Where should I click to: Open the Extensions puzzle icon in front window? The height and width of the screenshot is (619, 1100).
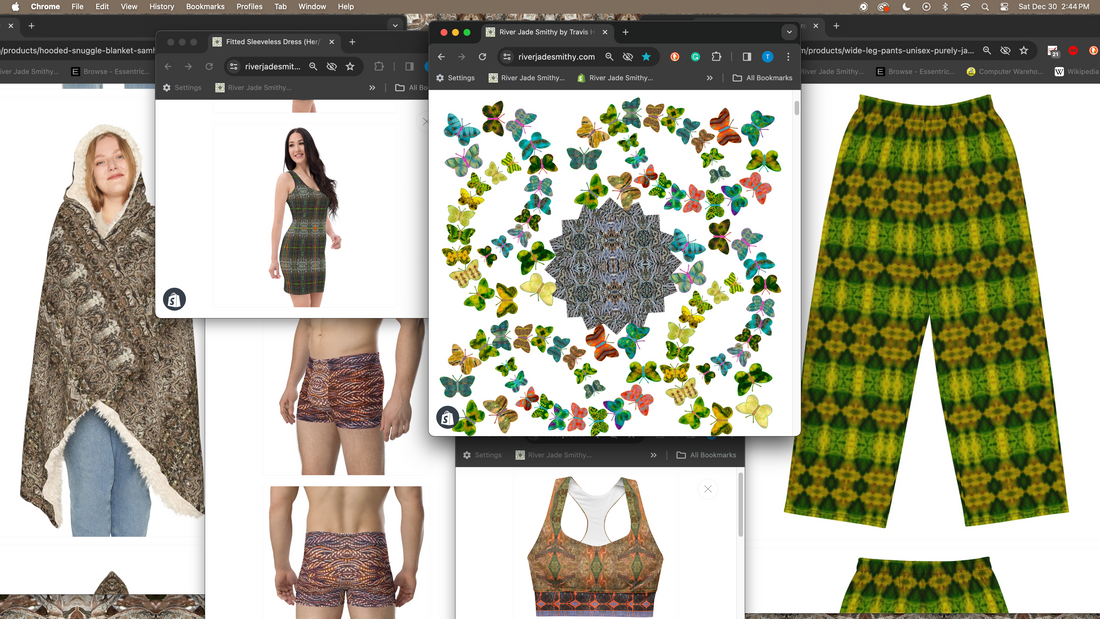(716, 57)
